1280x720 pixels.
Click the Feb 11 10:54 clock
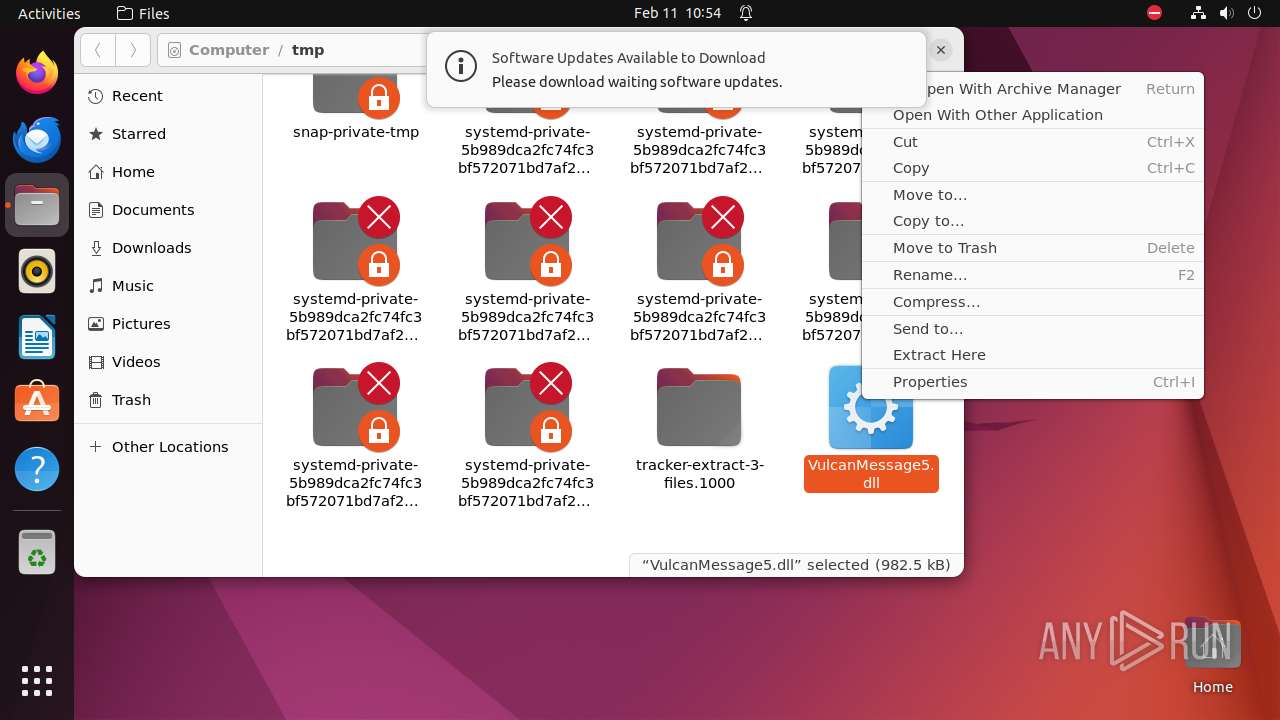click(x=677, y=13)
